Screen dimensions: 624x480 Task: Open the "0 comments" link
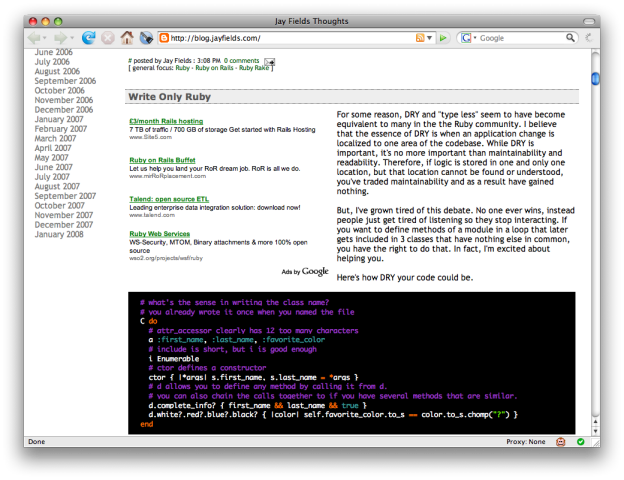243,61
